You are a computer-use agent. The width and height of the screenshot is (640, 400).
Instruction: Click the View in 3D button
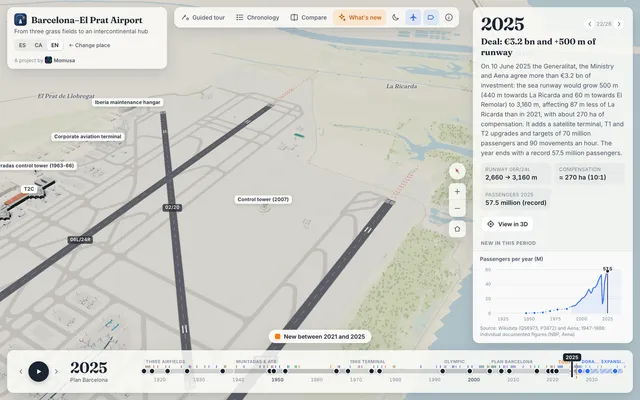click(507, 224)
